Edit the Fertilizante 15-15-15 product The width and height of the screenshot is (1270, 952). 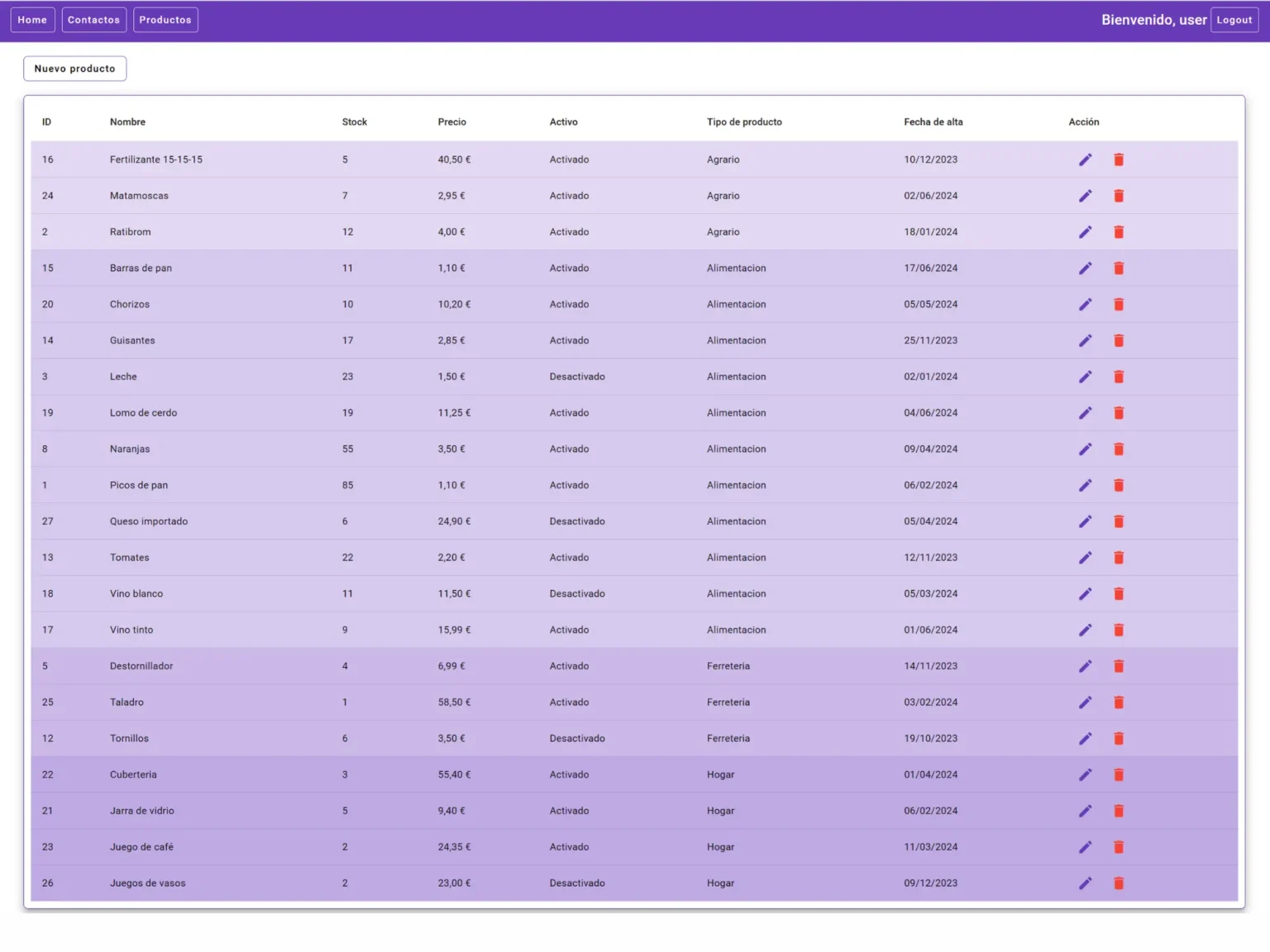click(x=1085, y=159)
